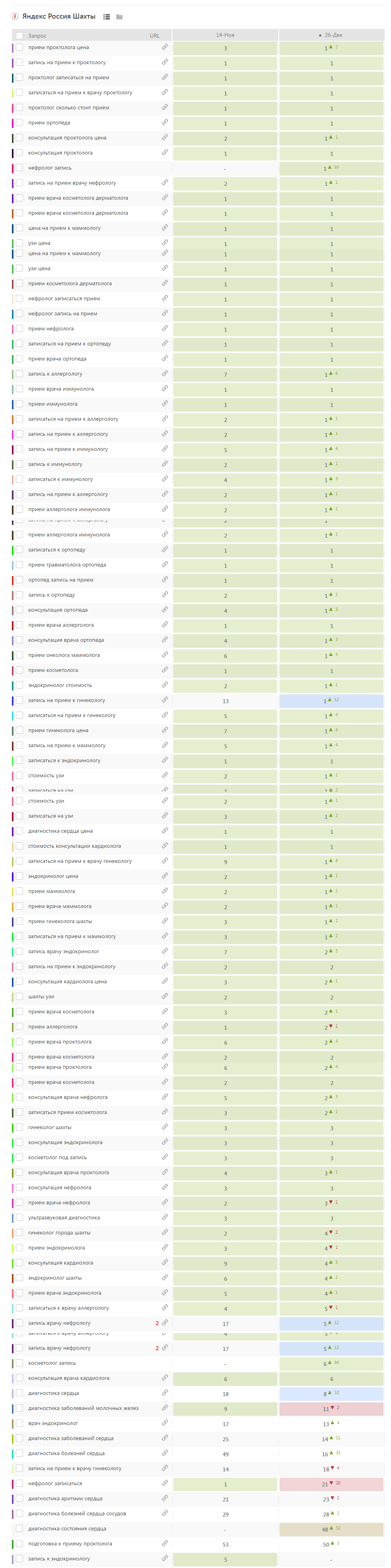
Task: Select checkbox for 'косметолог запись' row
Action: (19, 1363)
